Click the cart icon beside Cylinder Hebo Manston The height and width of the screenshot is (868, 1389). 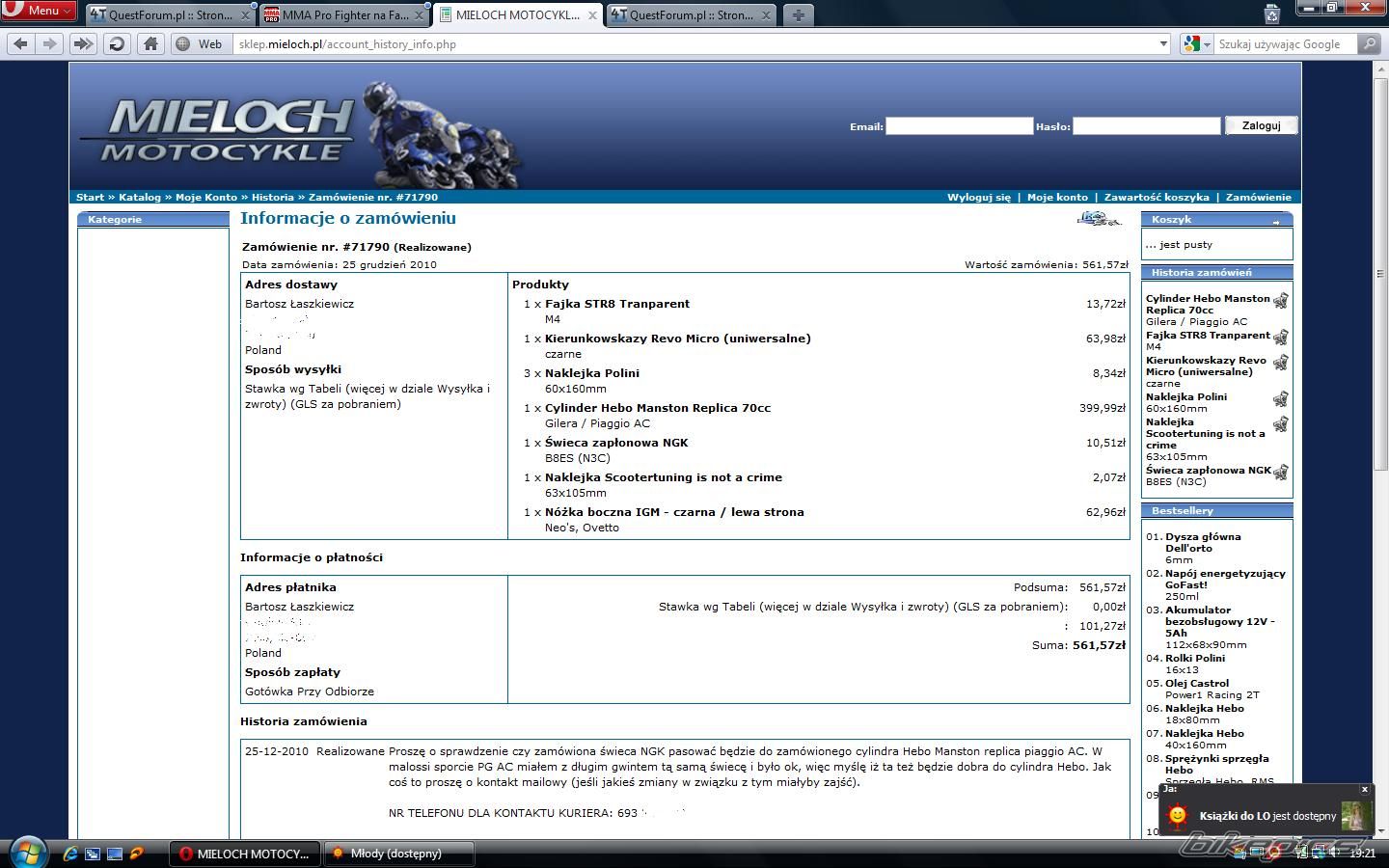(x=1281, y=301)
